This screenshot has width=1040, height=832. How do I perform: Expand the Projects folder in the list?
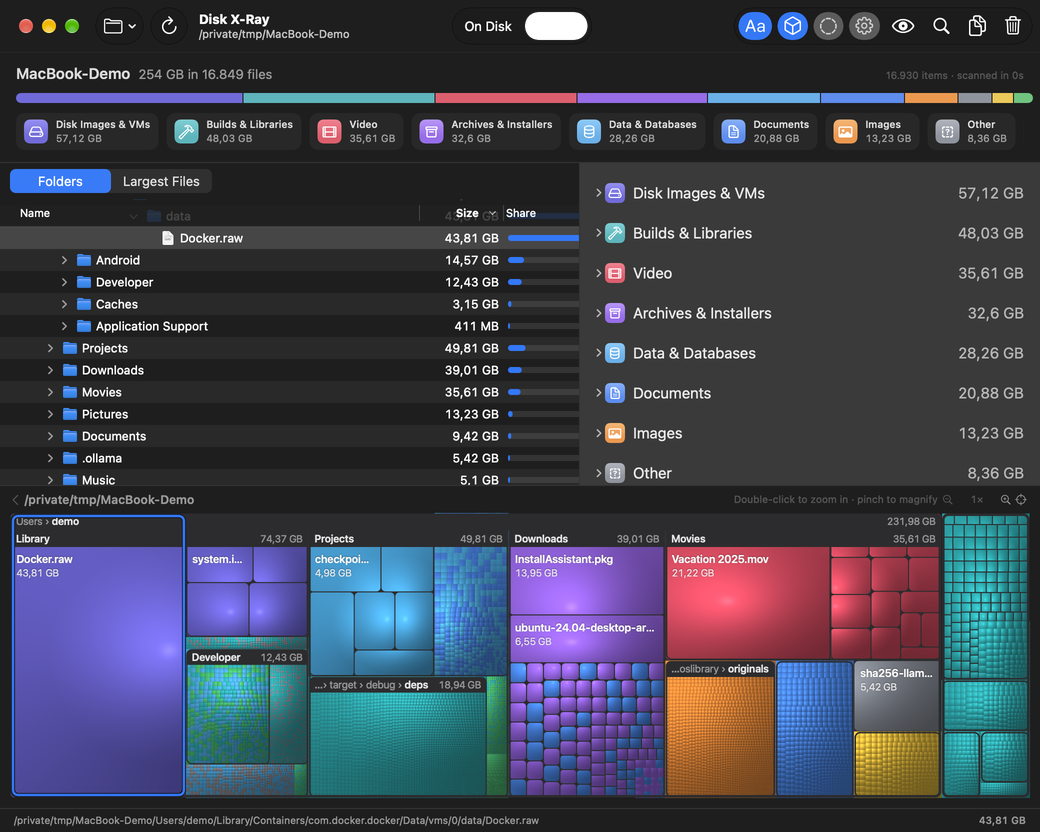[x=50, y=348]
